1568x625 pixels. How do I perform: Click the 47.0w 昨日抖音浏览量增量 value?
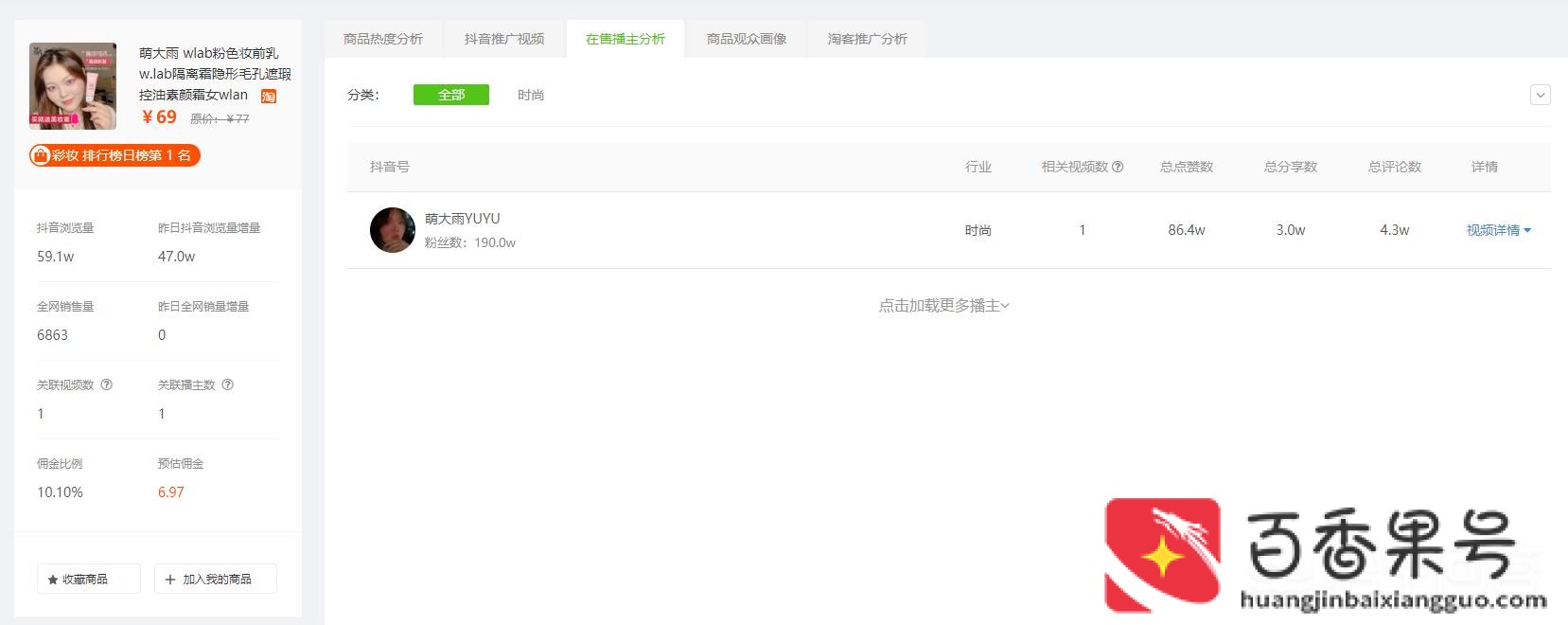click(x=177, y=257)
